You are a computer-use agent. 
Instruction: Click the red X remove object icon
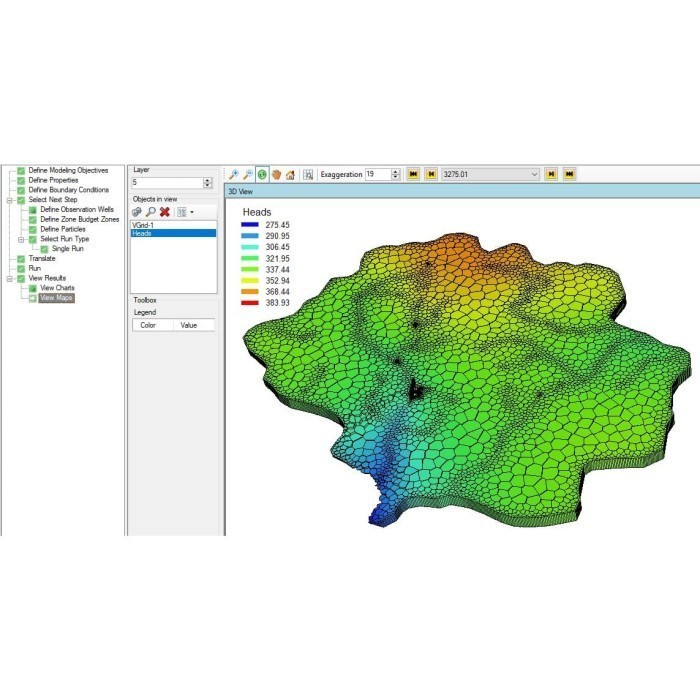(164, 212)
